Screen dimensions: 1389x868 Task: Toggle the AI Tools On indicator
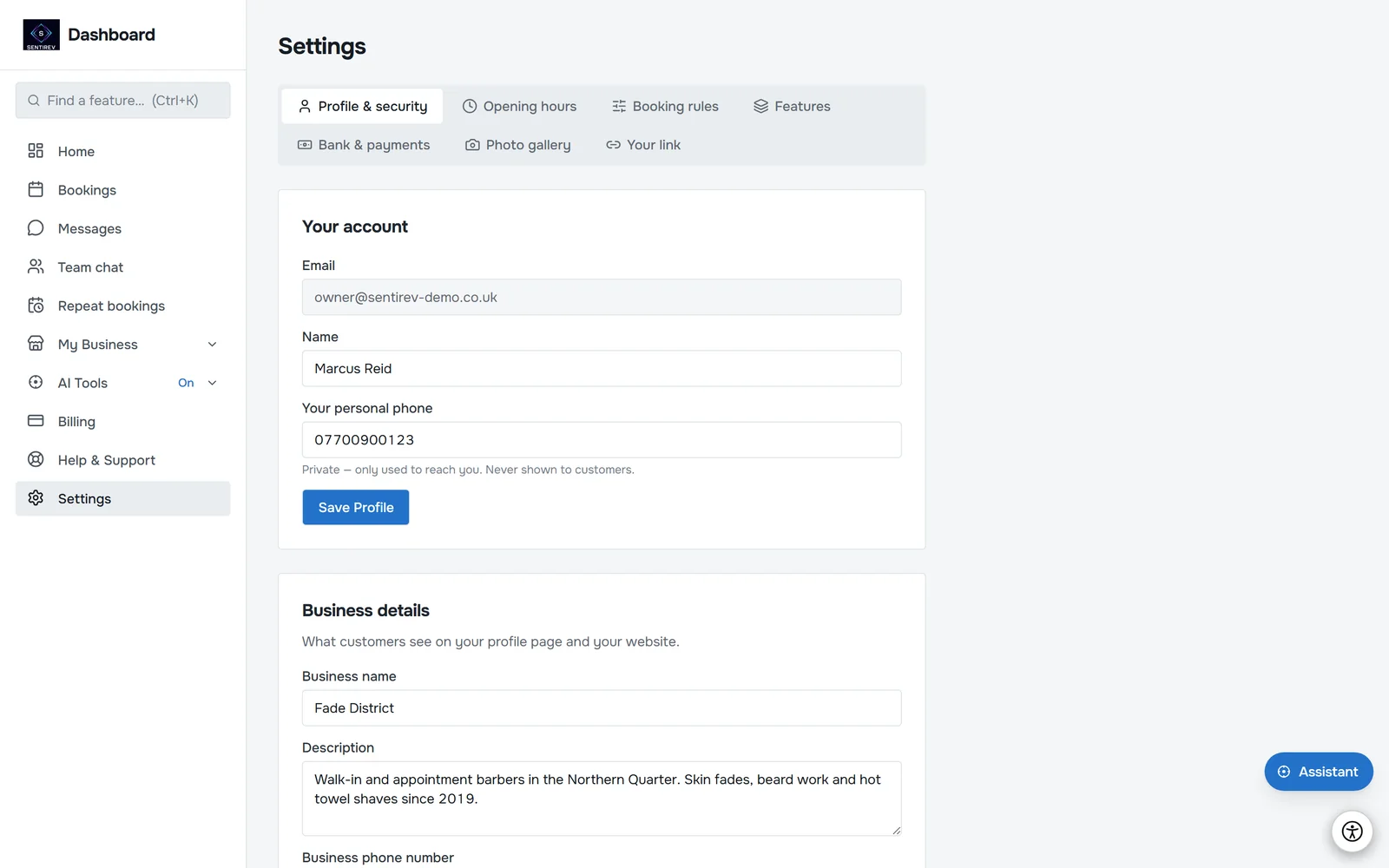coord(186,383)
